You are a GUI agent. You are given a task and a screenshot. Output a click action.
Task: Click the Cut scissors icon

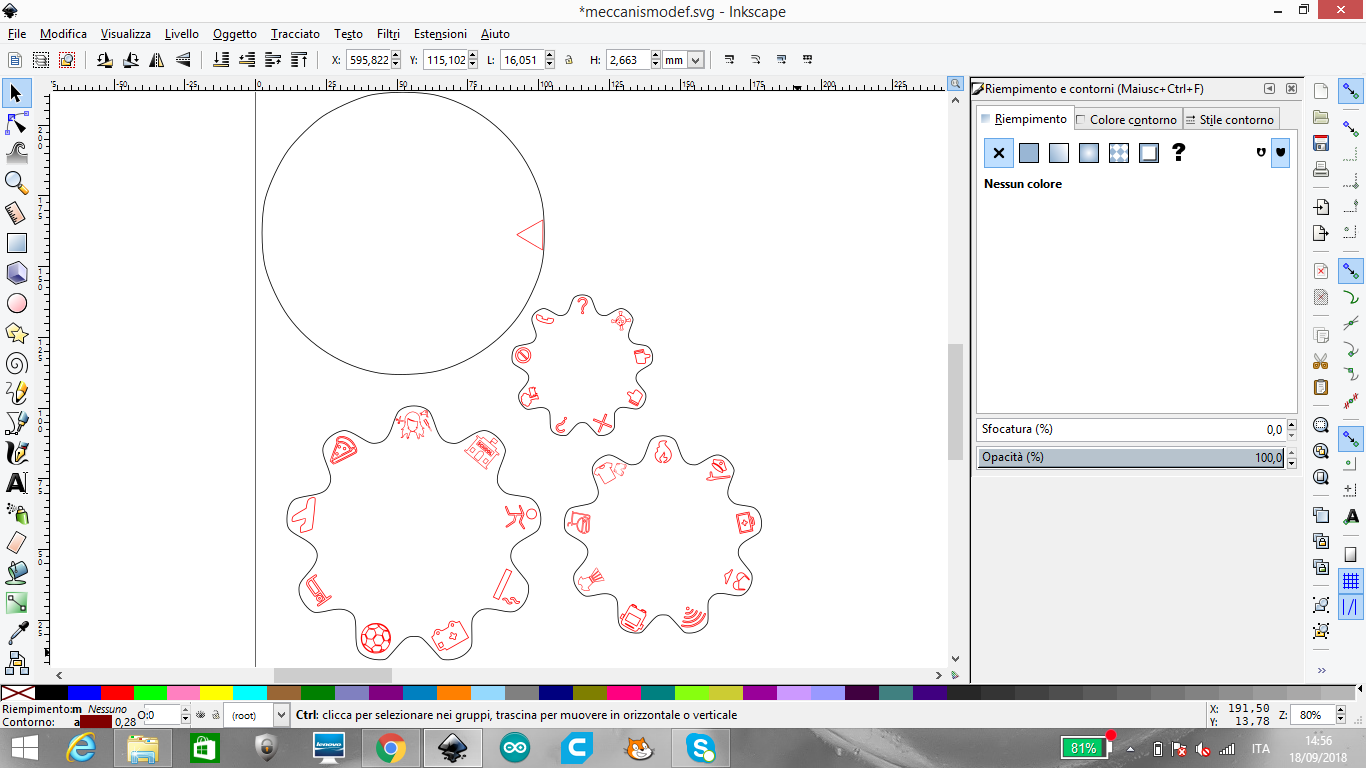(1321, 361)
